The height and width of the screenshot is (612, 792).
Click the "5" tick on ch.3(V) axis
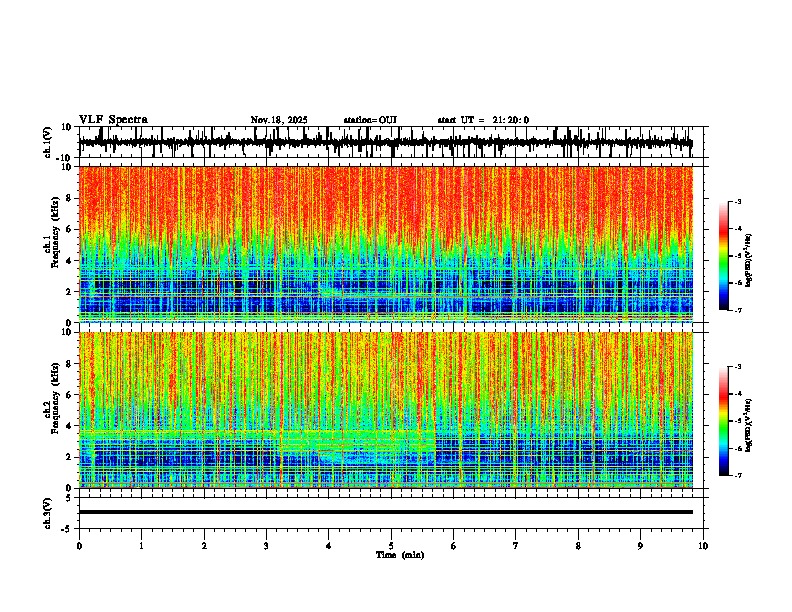(70, 498)
